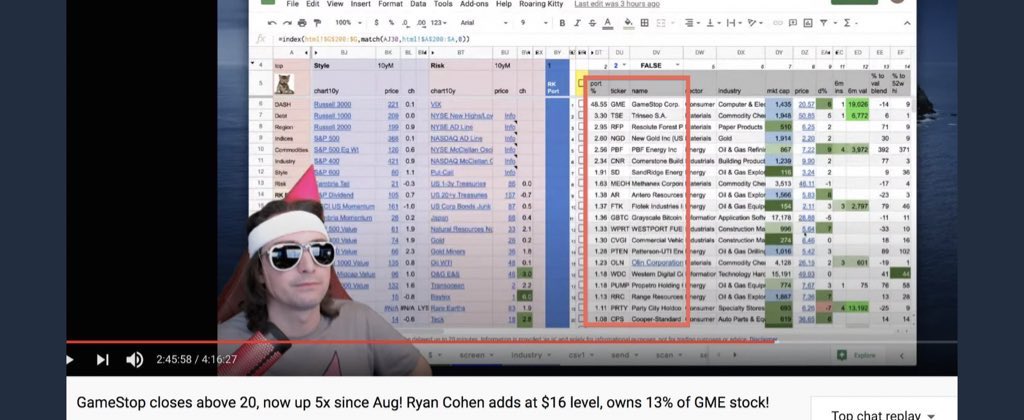Insert comment using toolbar icon
The width and height of the screenshot is (1024, 420).
pos(792,23)
